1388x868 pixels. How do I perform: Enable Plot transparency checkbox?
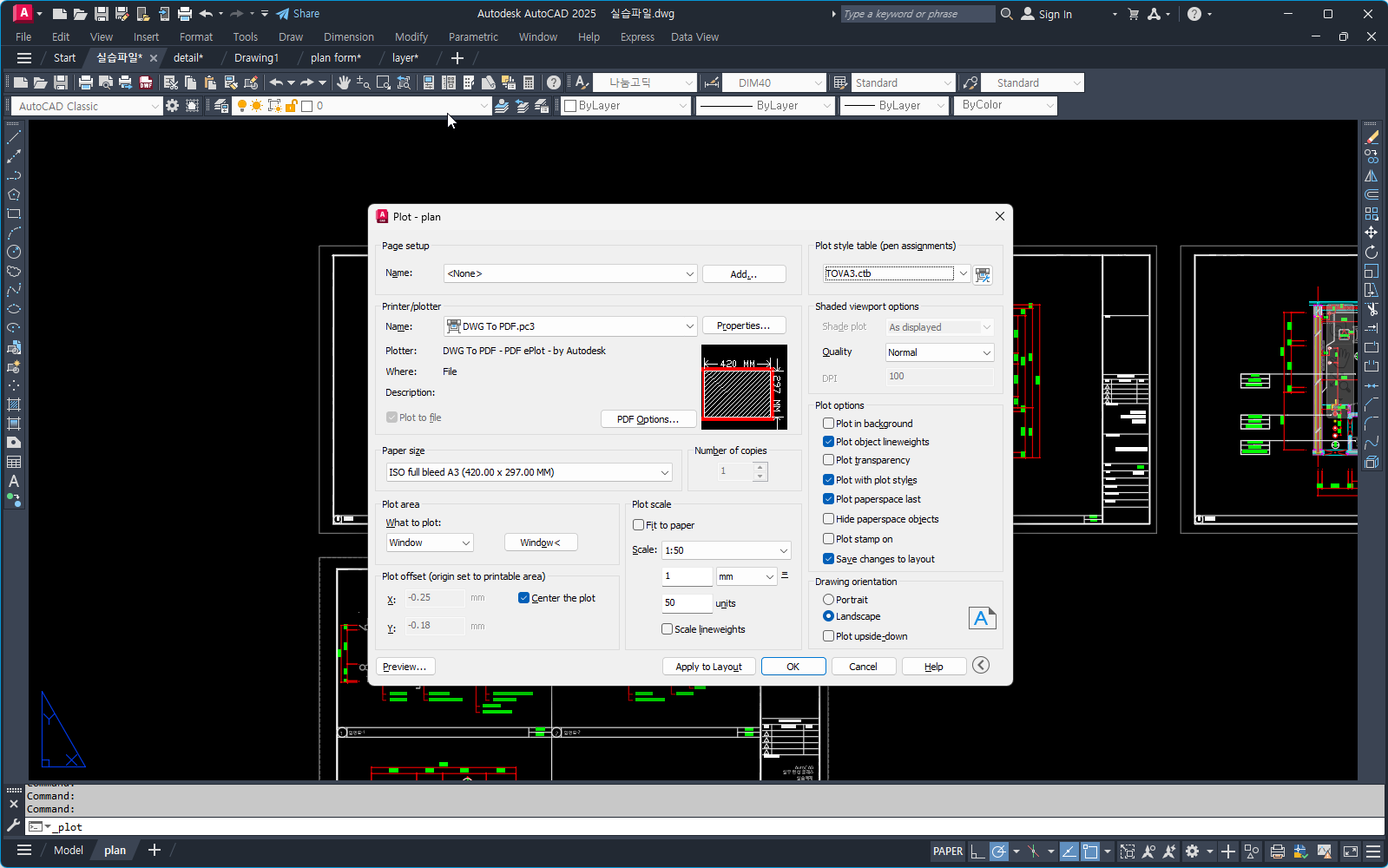pyautogui.click(x=828, y=460)
